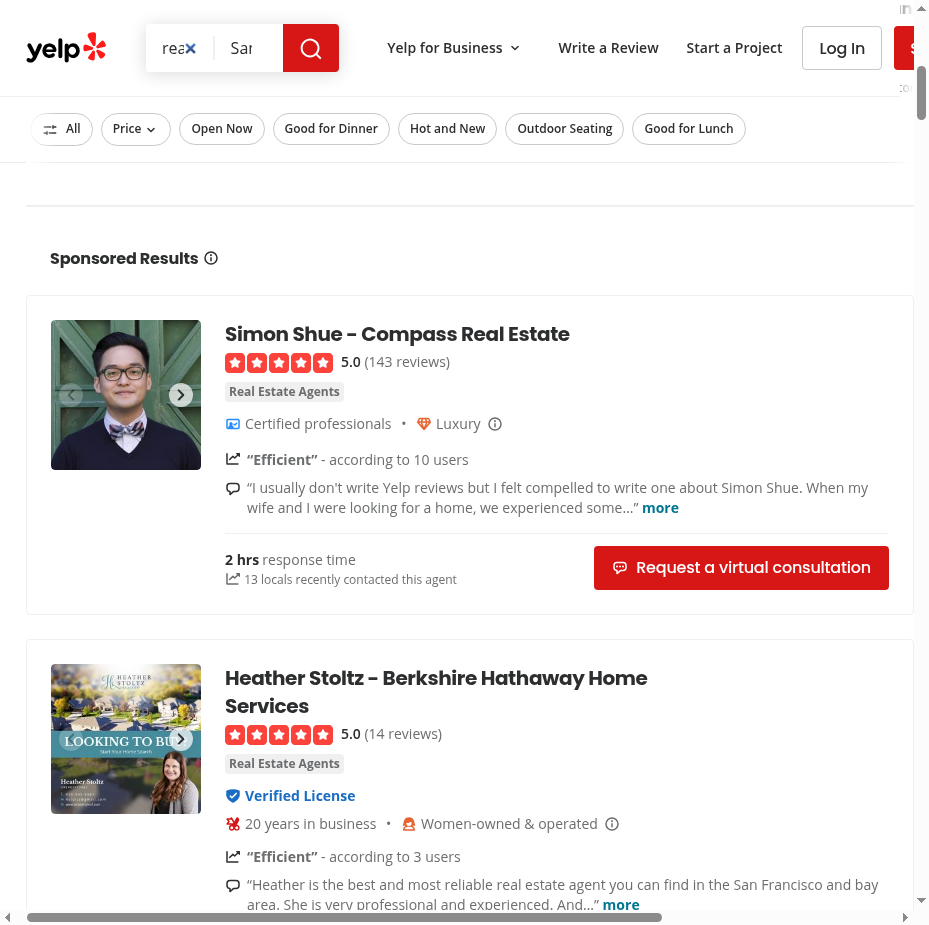Click the vertical scrollbar thumb

point(921,93)
